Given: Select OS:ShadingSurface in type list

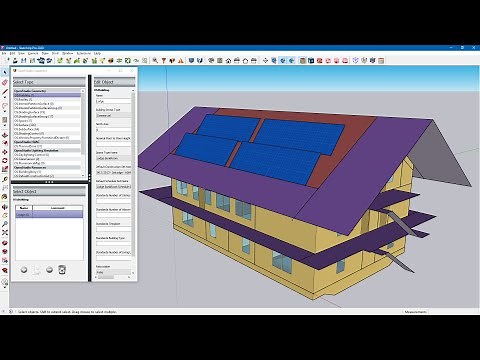Looking at the screenshot, I should pyautogui.click(x=47, y=112).
